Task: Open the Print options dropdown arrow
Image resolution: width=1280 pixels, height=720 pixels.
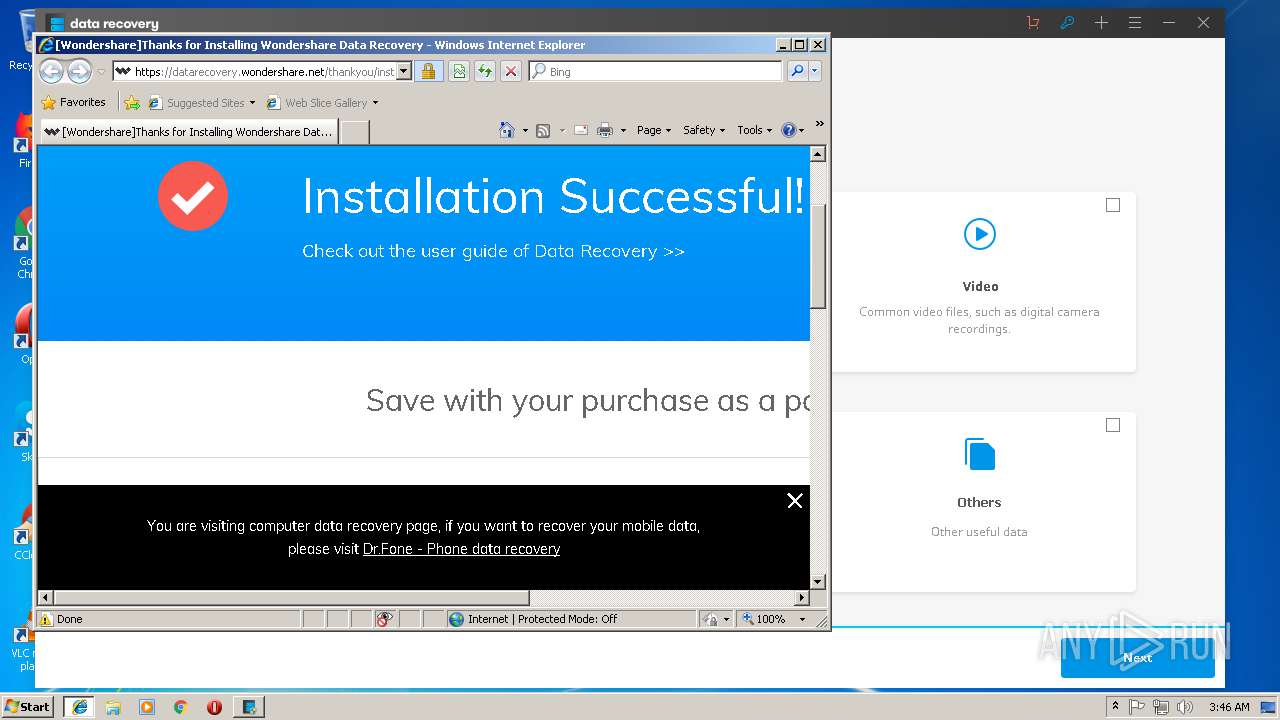Action: click(623, 131)
